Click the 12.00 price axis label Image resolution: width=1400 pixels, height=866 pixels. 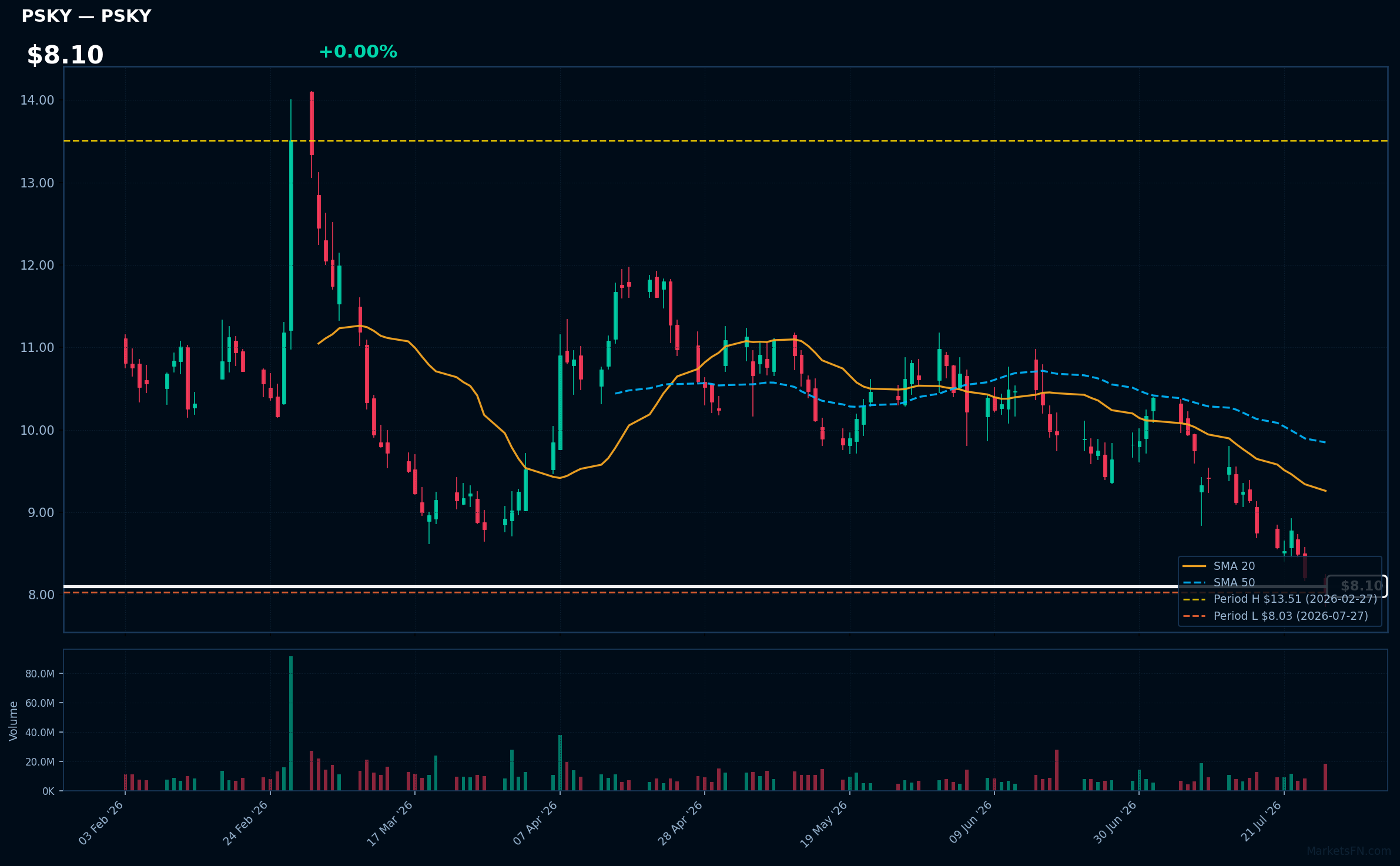(37, 265)
